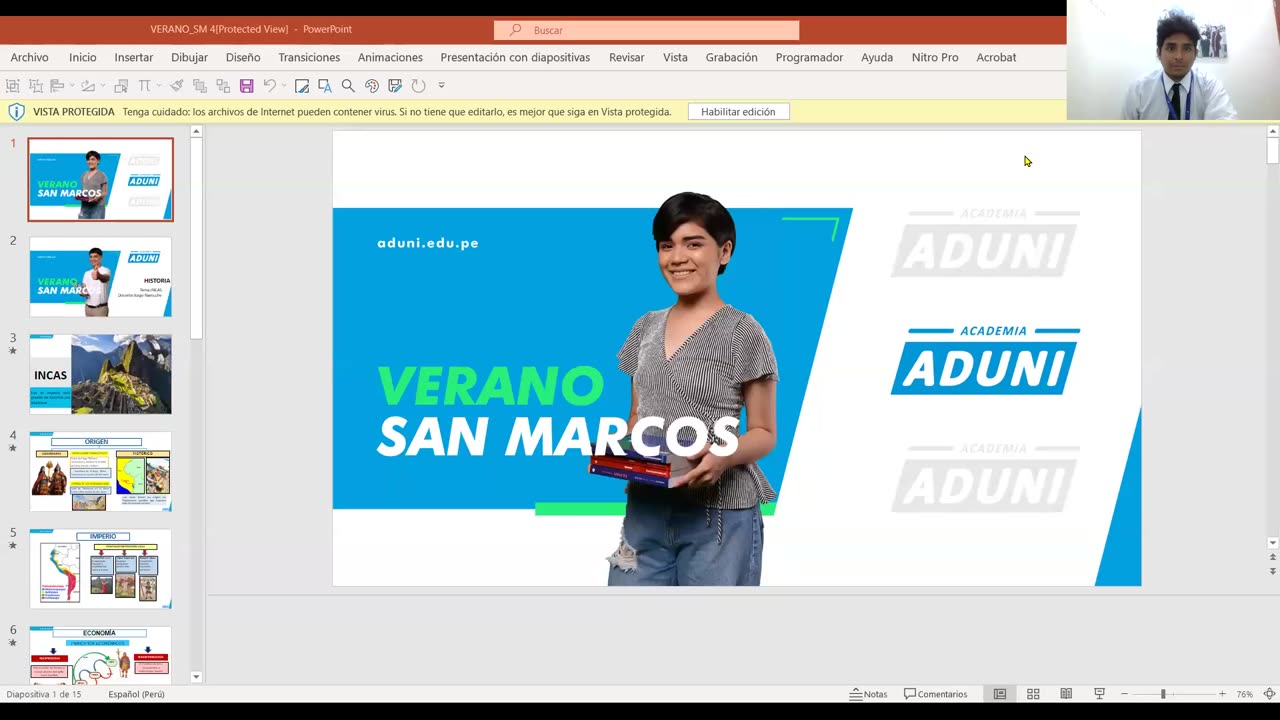
Task: Click the ink drawing pen-square icon
Action: click(x=302, y=86)
